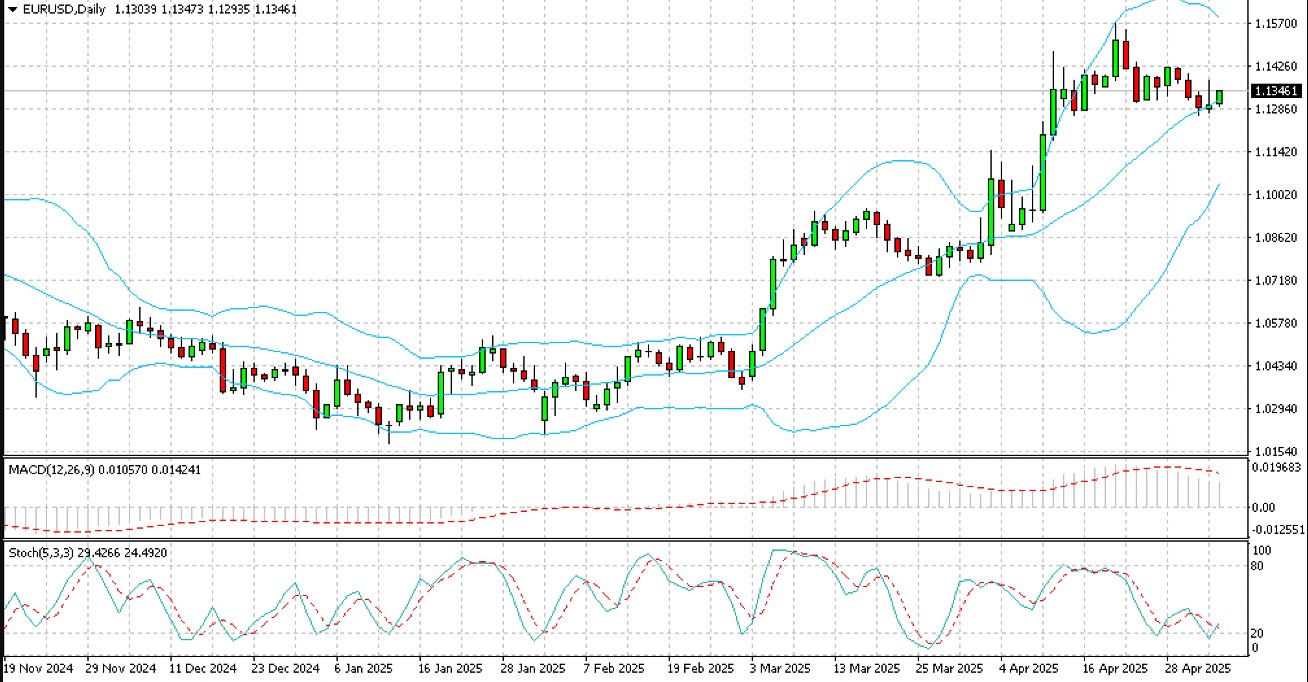The height and width of the screenshot is (682, 1308).
Task: Click the triangle arrow beside EURUSD,Daily
Action: (12, 9)
